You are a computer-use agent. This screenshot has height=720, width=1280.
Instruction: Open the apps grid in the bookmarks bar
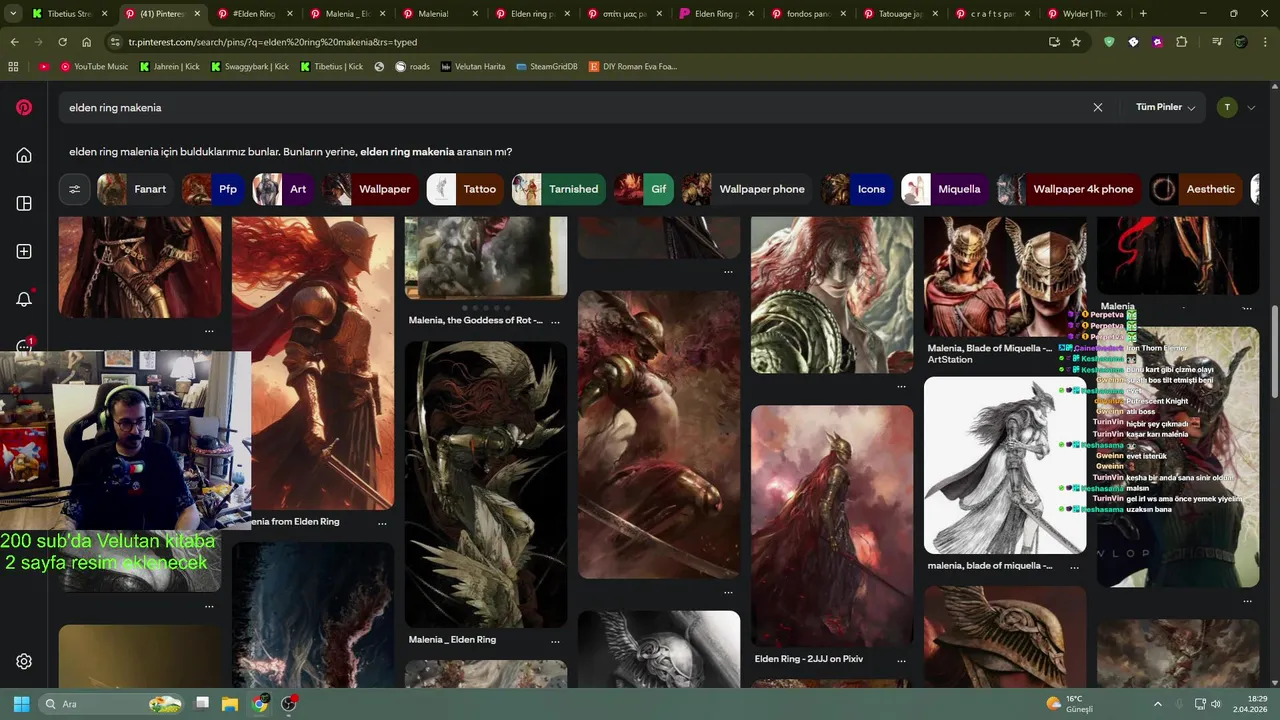[x=13, y=66]
